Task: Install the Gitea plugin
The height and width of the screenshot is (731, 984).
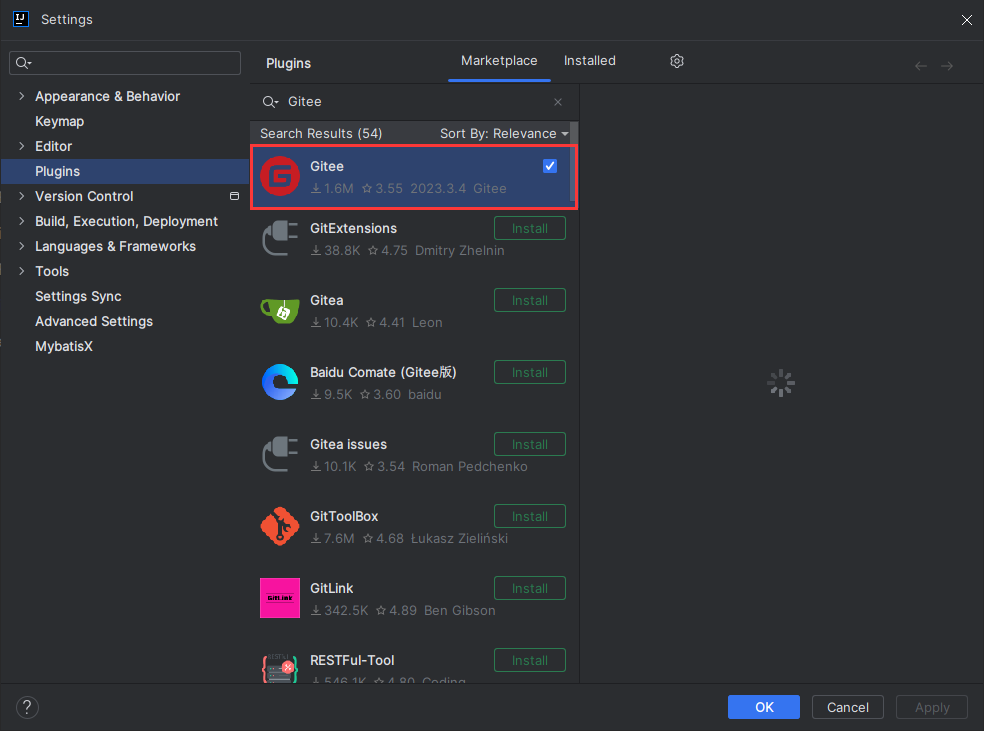Action: 530,301
